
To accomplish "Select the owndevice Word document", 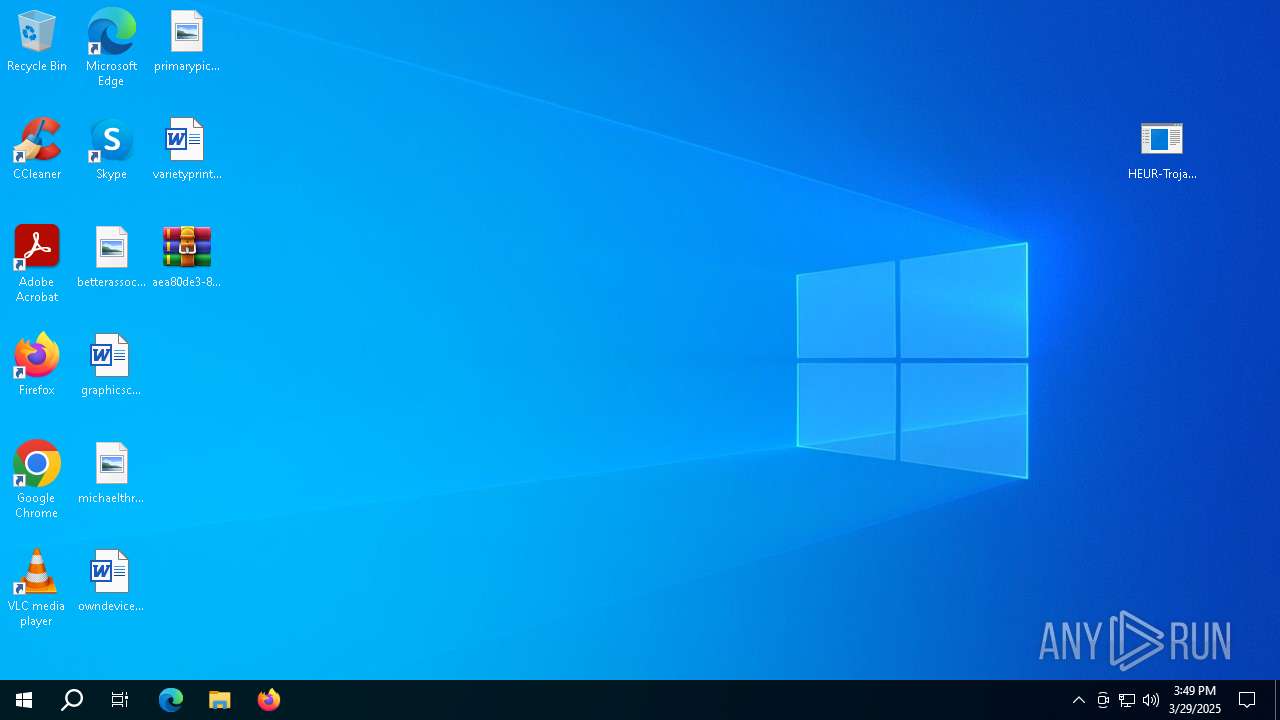I will pos(111,582).
